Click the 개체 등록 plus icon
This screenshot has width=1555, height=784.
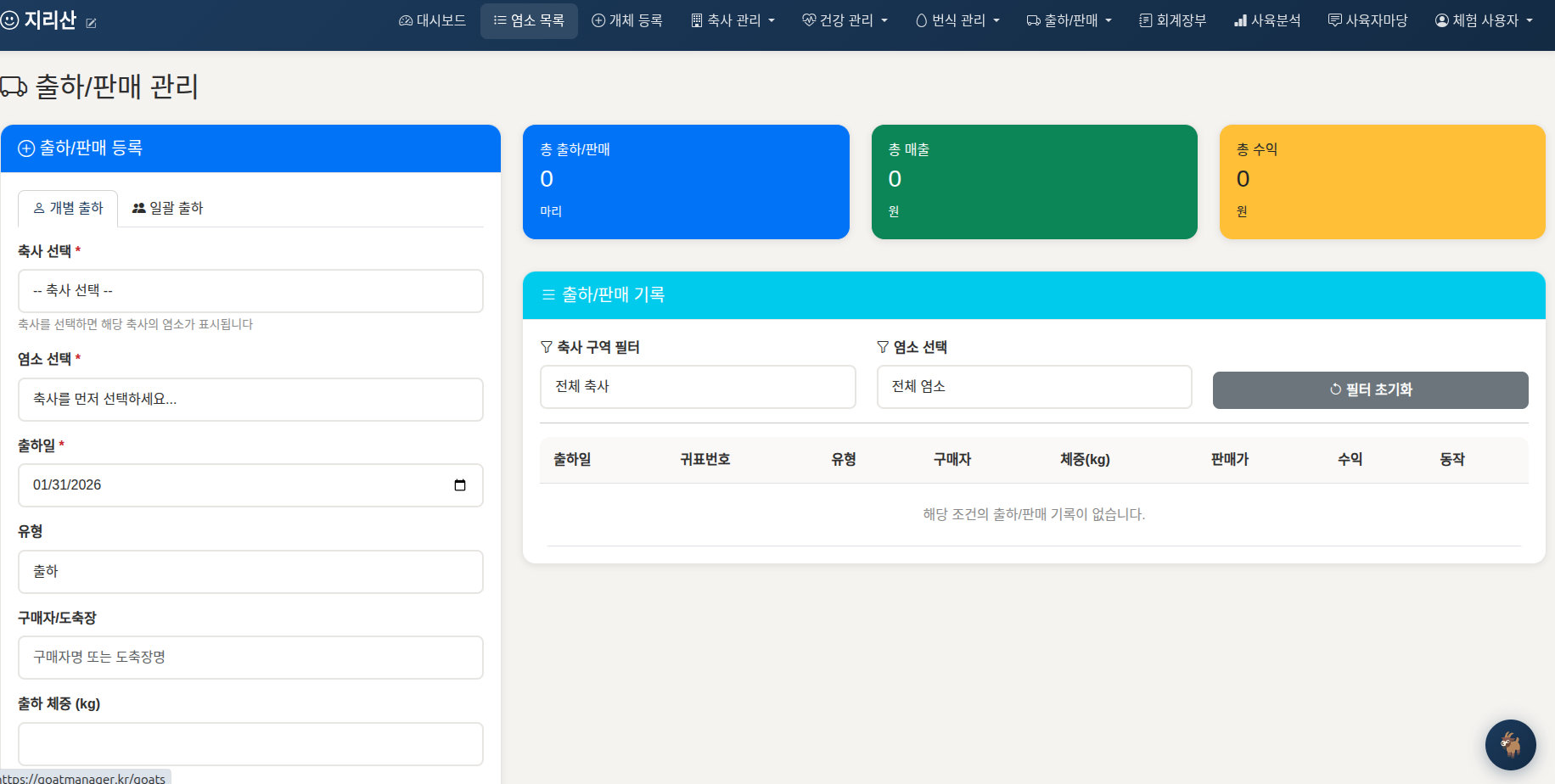pos(598,20)
